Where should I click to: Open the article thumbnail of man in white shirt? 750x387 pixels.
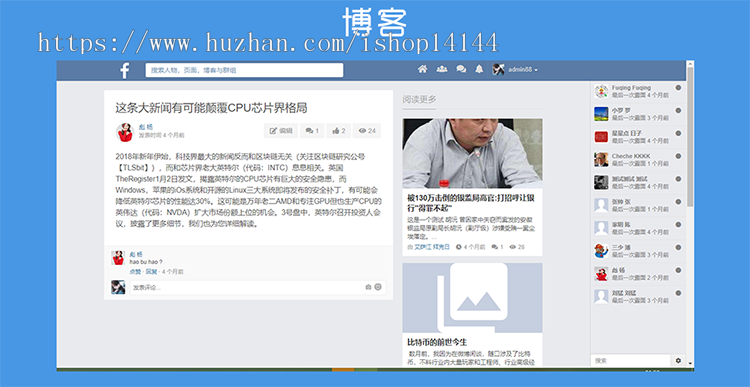pyautogui.click(x=472, y=153)
